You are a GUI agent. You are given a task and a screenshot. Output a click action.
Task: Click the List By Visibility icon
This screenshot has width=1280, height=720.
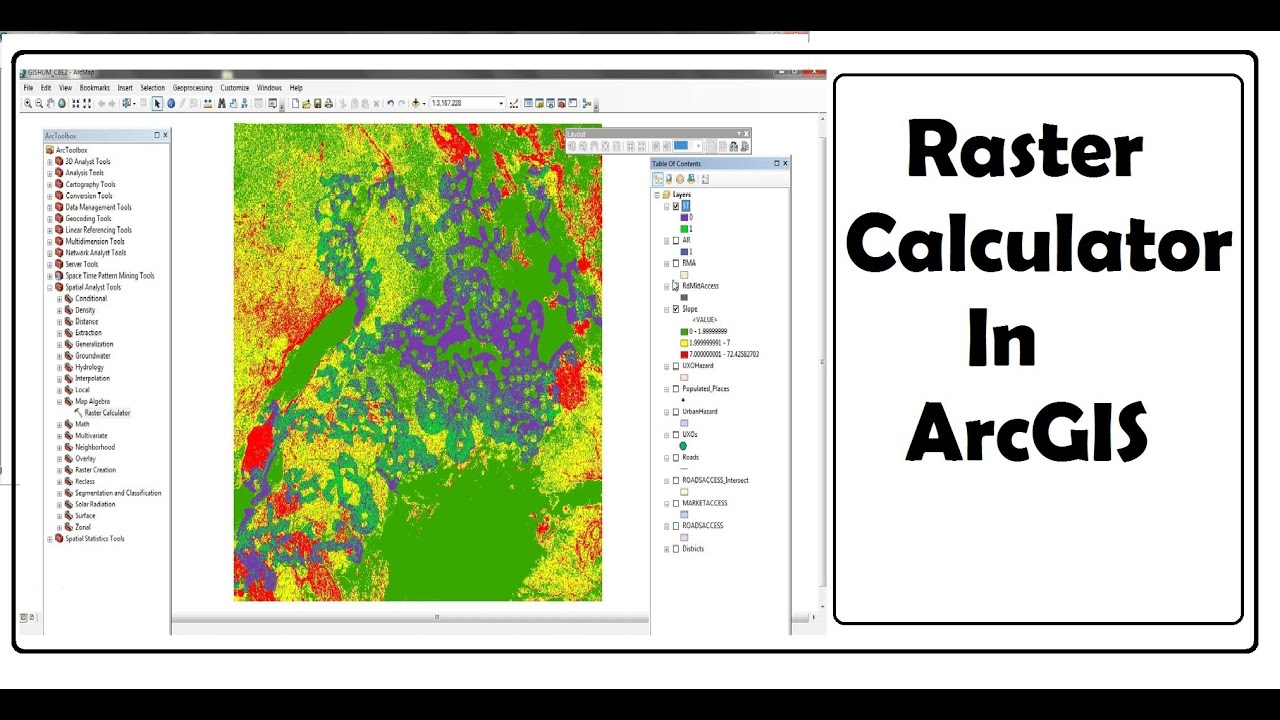(680, 179)
